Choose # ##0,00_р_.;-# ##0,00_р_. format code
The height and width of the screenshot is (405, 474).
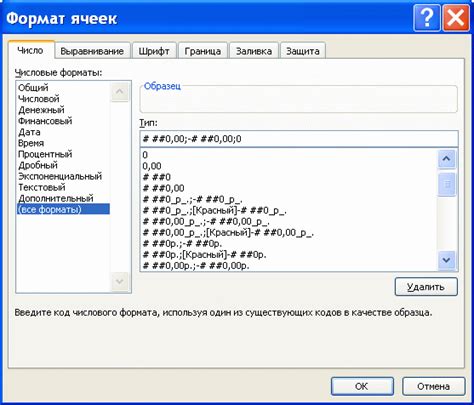(289, 221)
